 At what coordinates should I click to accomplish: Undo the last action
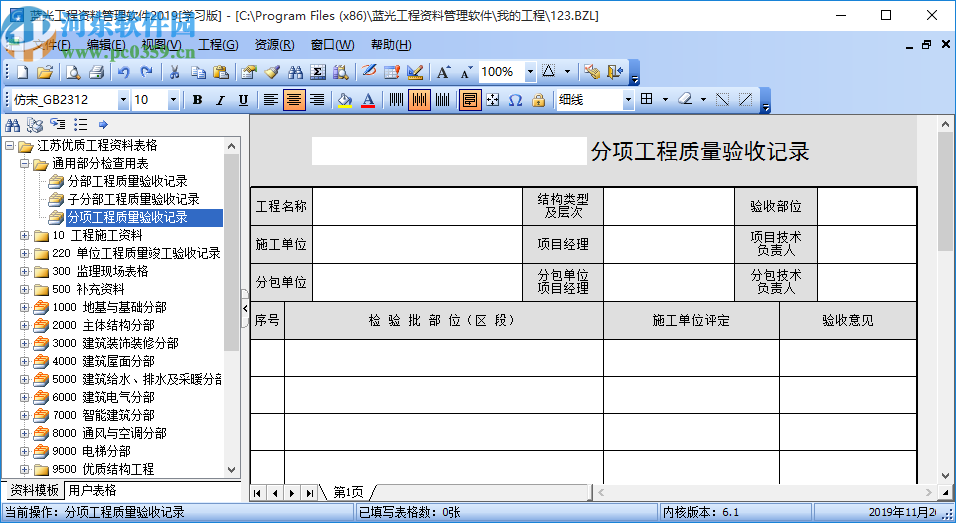click(124, 72)
